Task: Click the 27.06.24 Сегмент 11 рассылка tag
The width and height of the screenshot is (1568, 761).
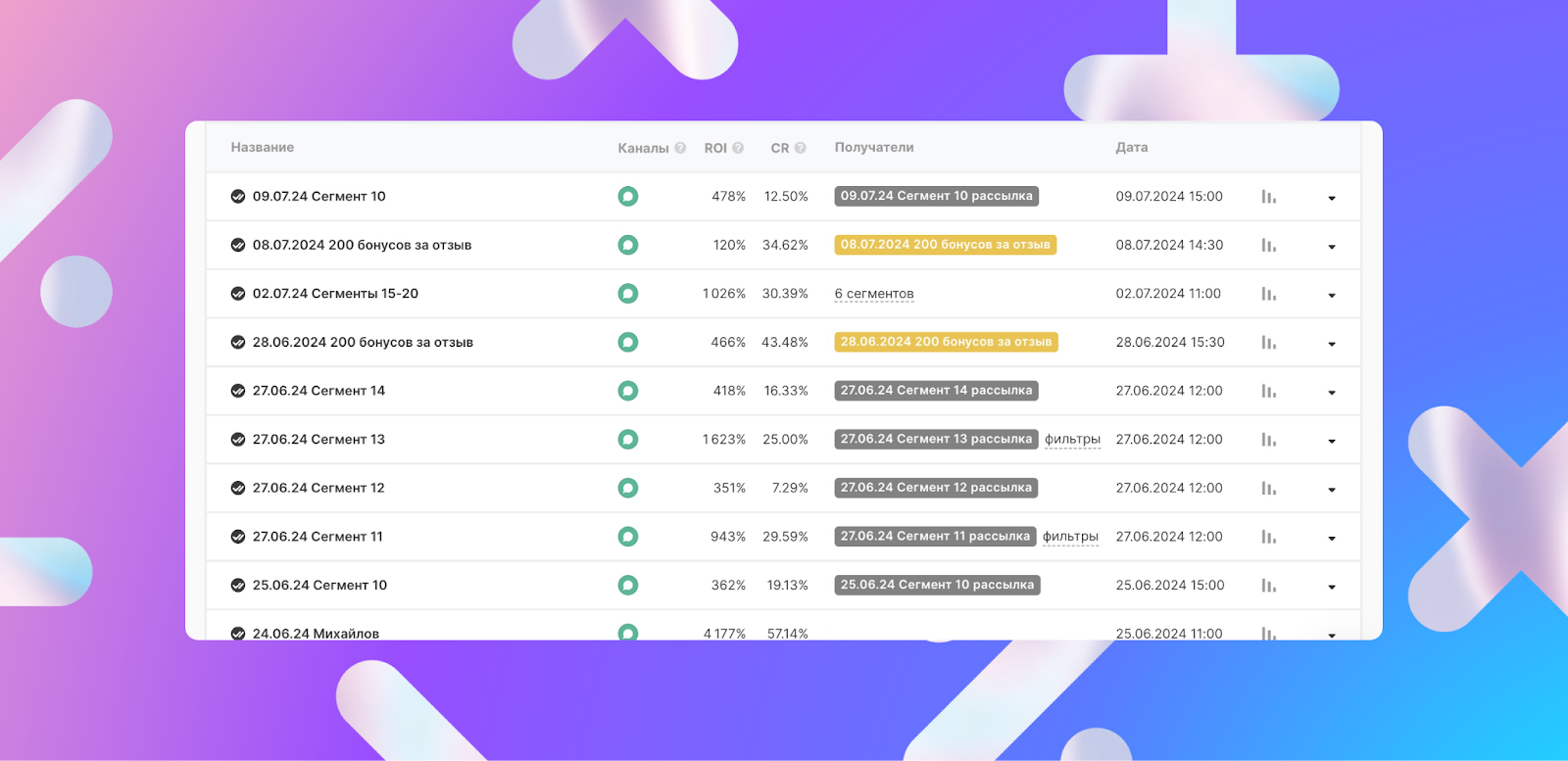Action: coord(935,537)
